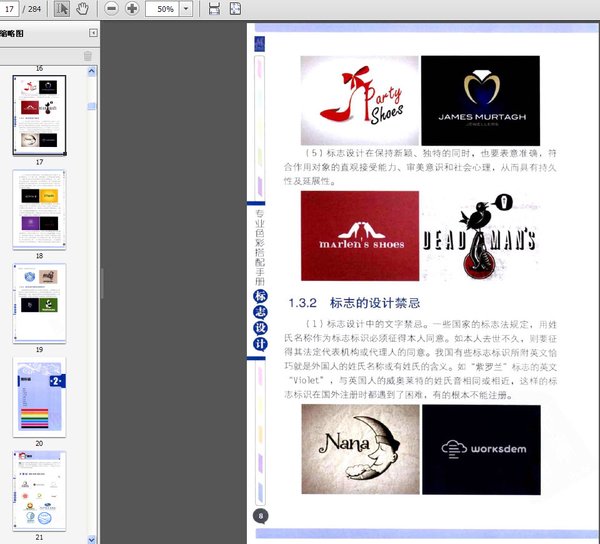Image resolution: width=600 pixels, height=544 pixels.
Task: Click the thumbnail panel trash icon
Action: [x=88, y=56]
